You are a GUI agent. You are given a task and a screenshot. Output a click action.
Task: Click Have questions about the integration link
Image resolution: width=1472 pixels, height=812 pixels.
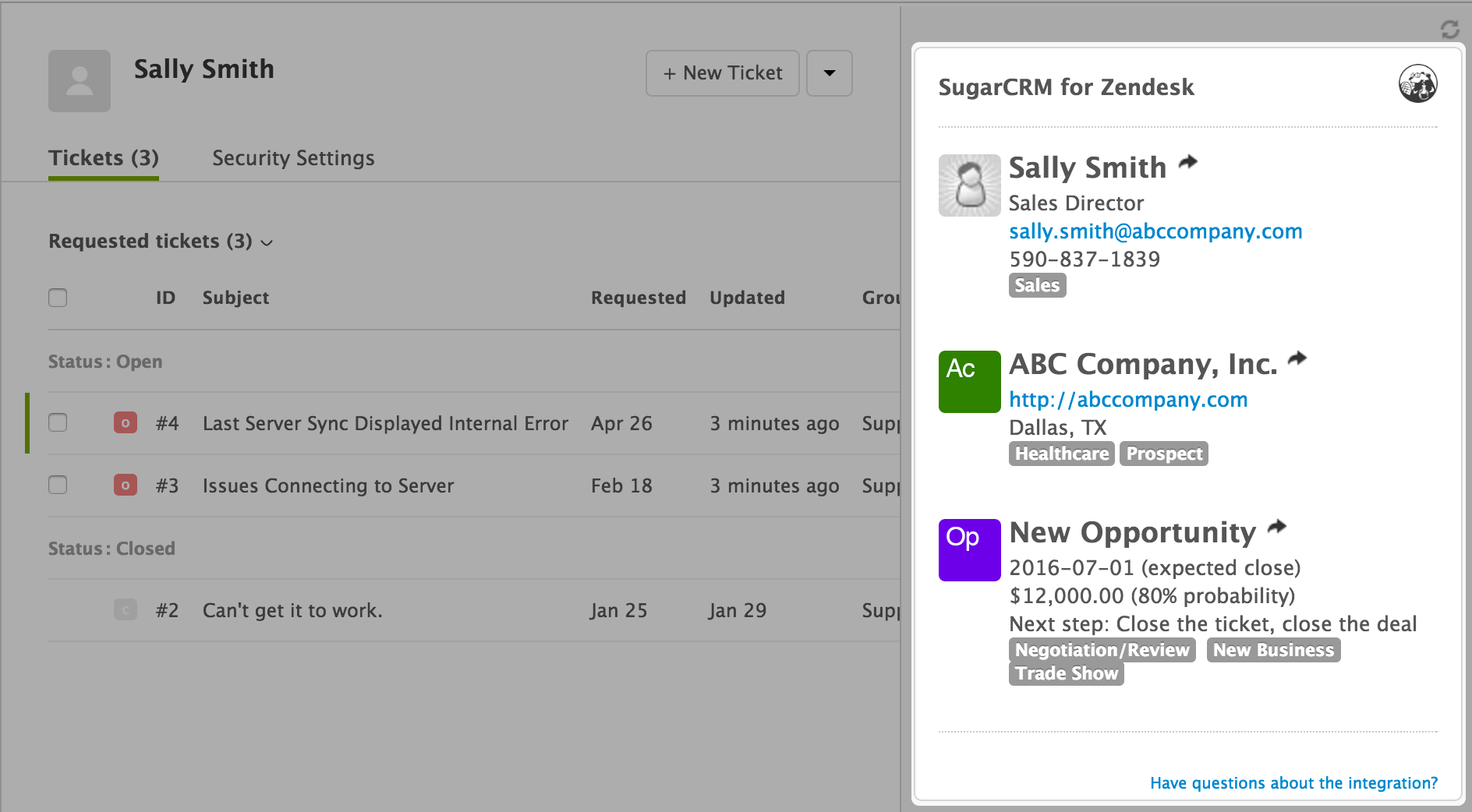[x=1293, y=783]
